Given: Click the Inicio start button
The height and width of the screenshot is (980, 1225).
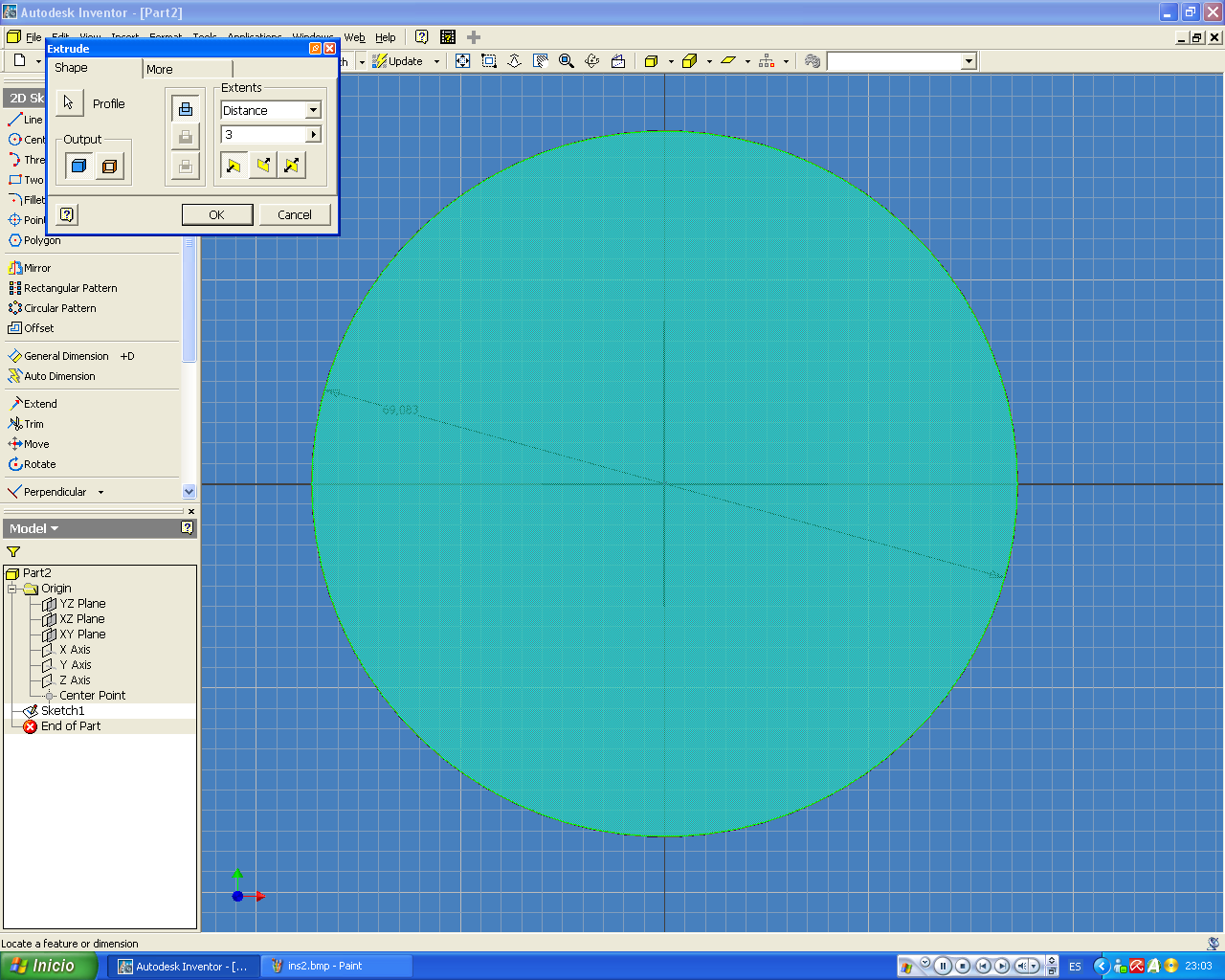Looking at the screenshot, I should 48,966.
